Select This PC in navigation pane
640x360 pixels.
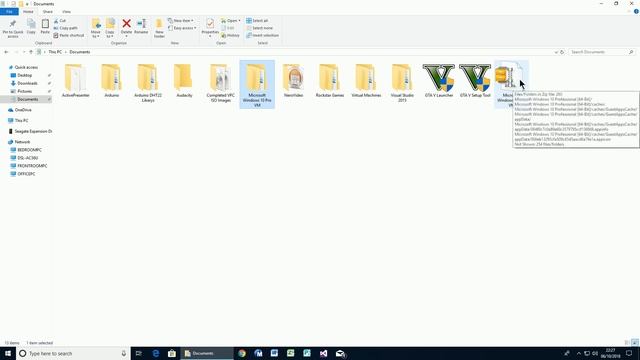(x=21, y=121)
